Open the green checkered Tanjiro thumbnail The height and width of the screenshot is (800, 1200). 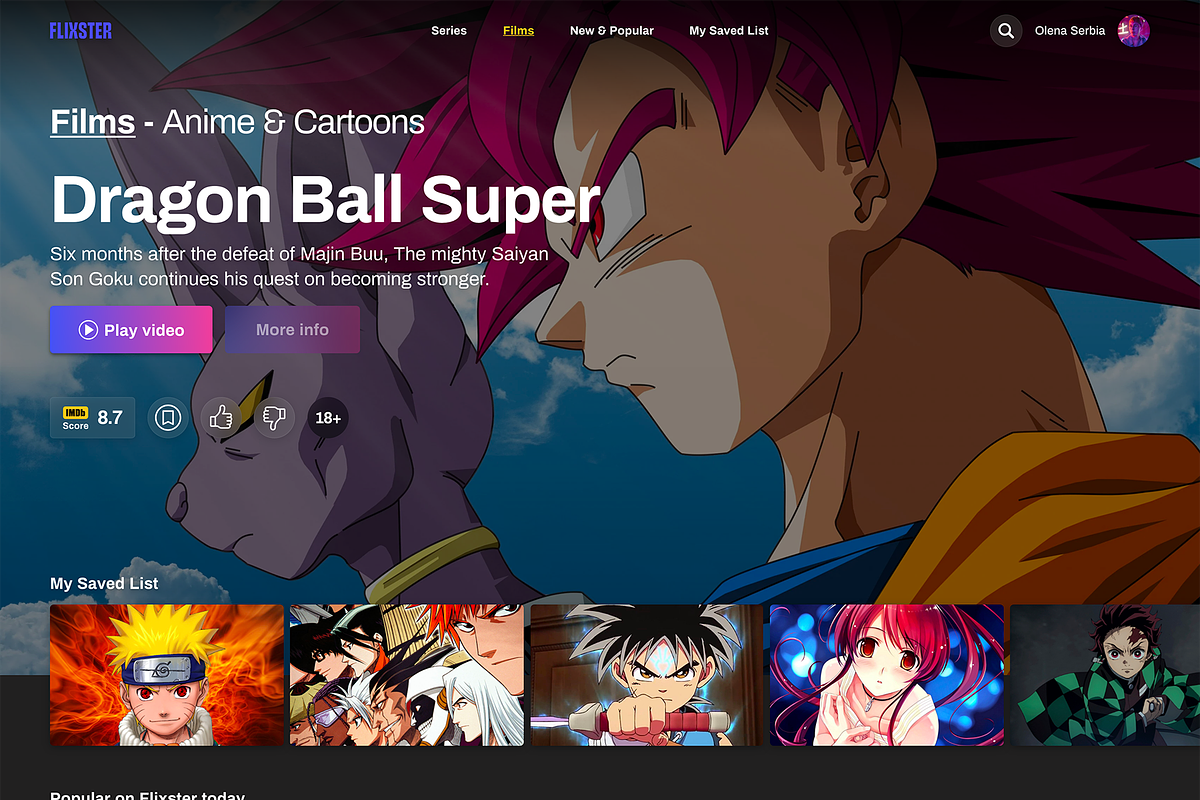click(1105, 675)
